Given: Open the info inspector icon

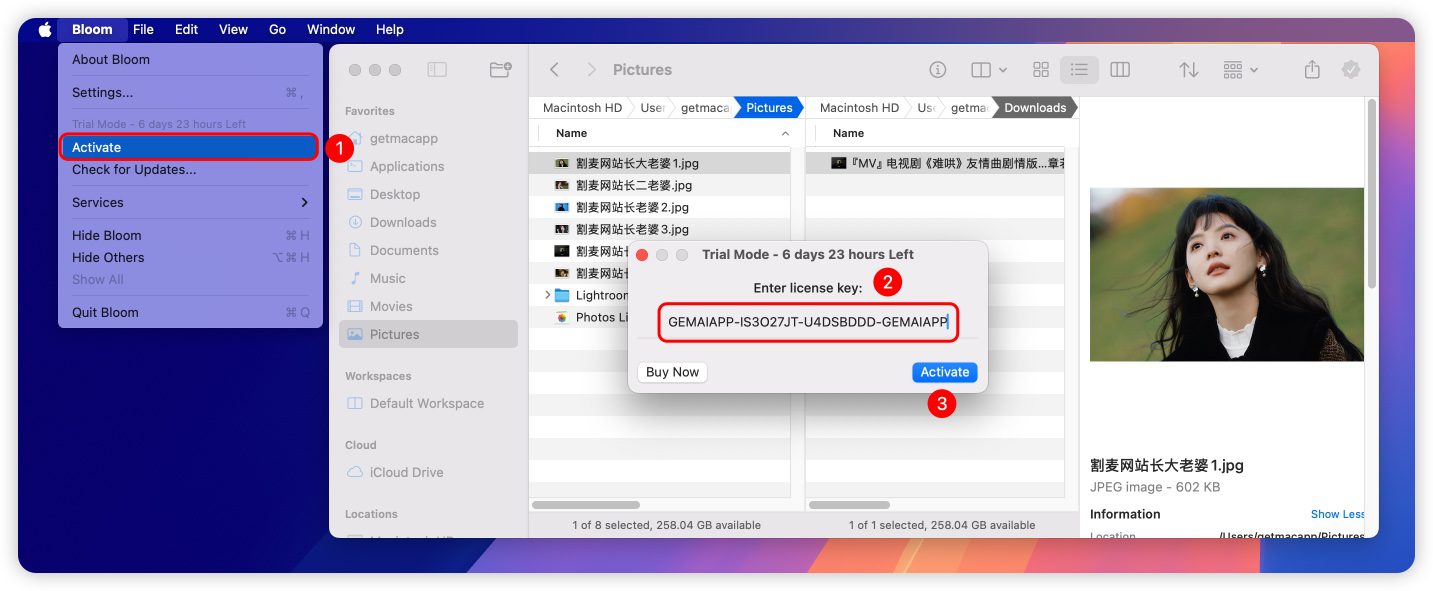Looking at the screenshot, I should pos(937,70).
